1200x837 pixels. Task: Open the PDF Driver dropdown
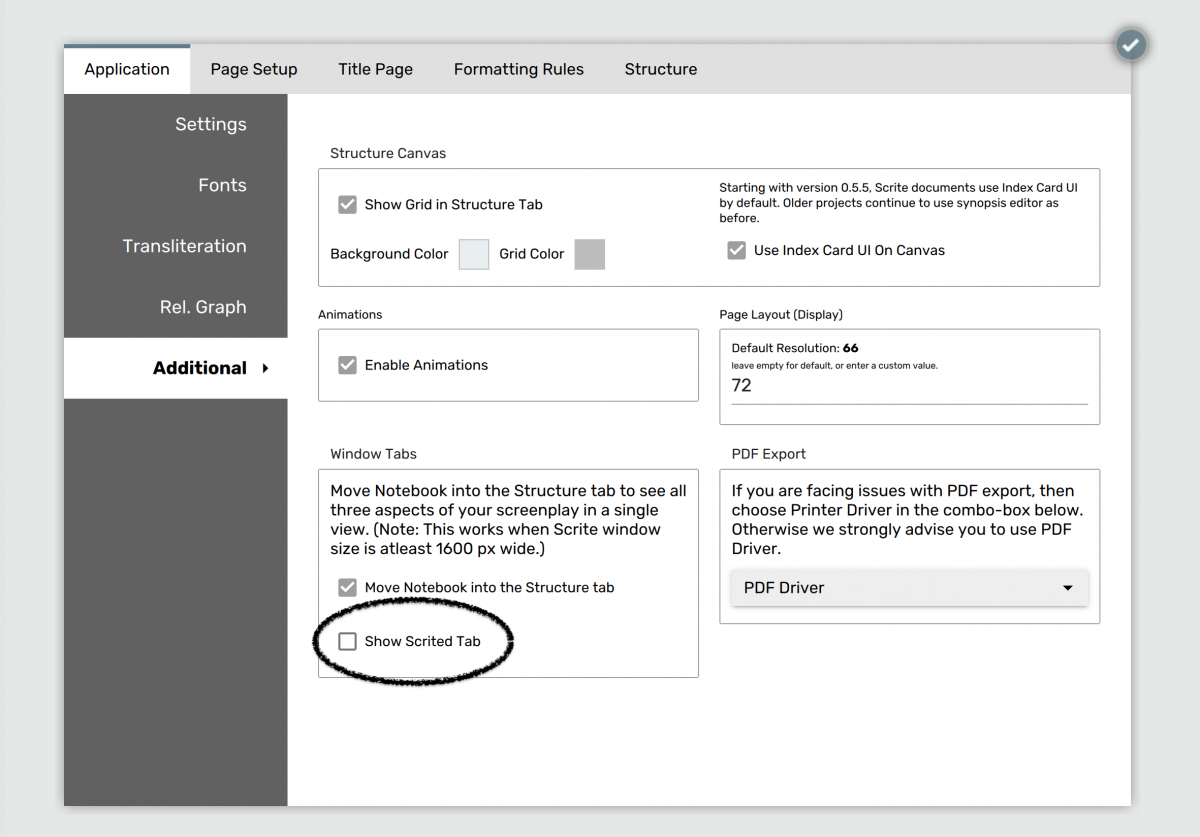909,587
